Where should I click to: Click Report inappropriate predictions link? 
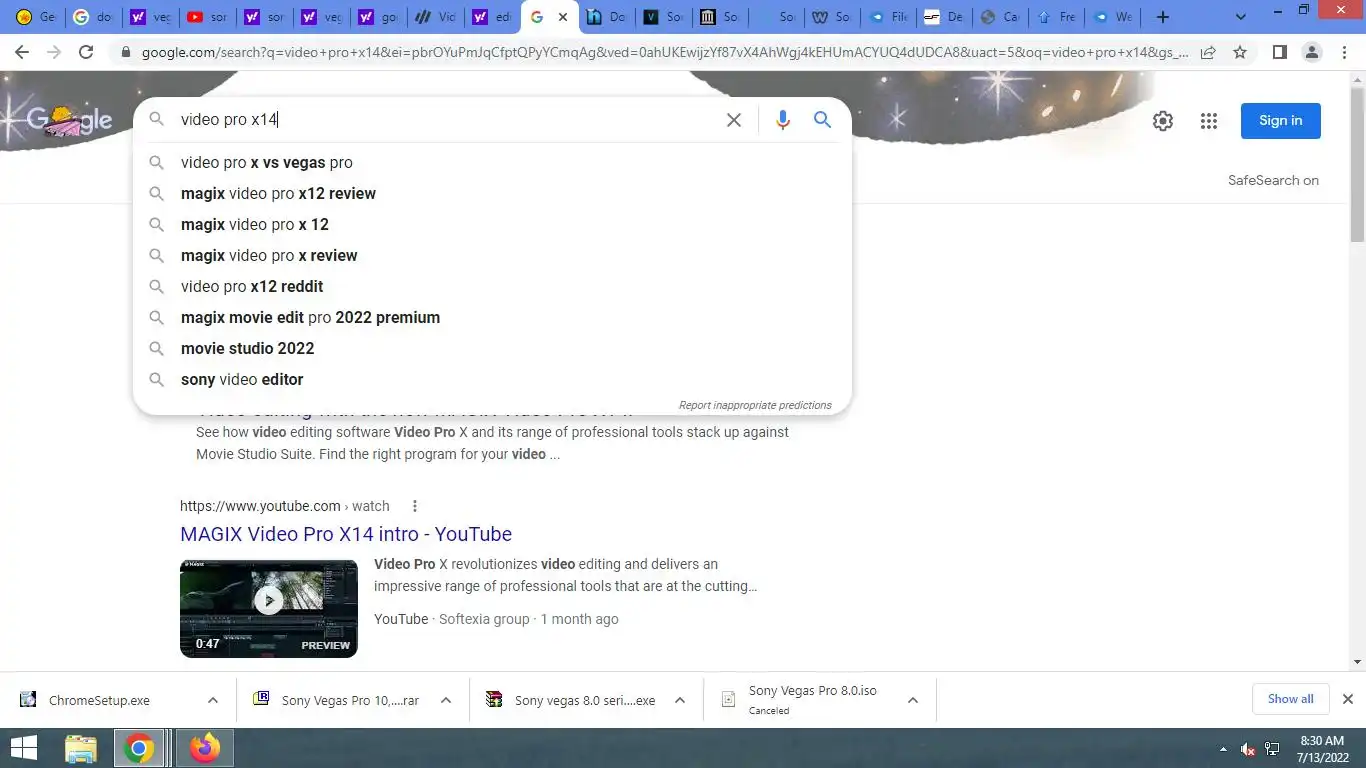coord(755,405)
